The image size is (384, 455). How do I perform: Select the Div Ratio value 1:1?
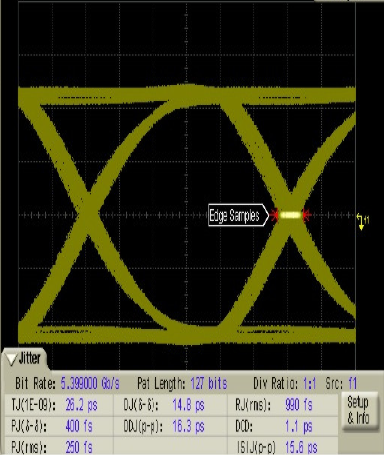click(309, 384)
